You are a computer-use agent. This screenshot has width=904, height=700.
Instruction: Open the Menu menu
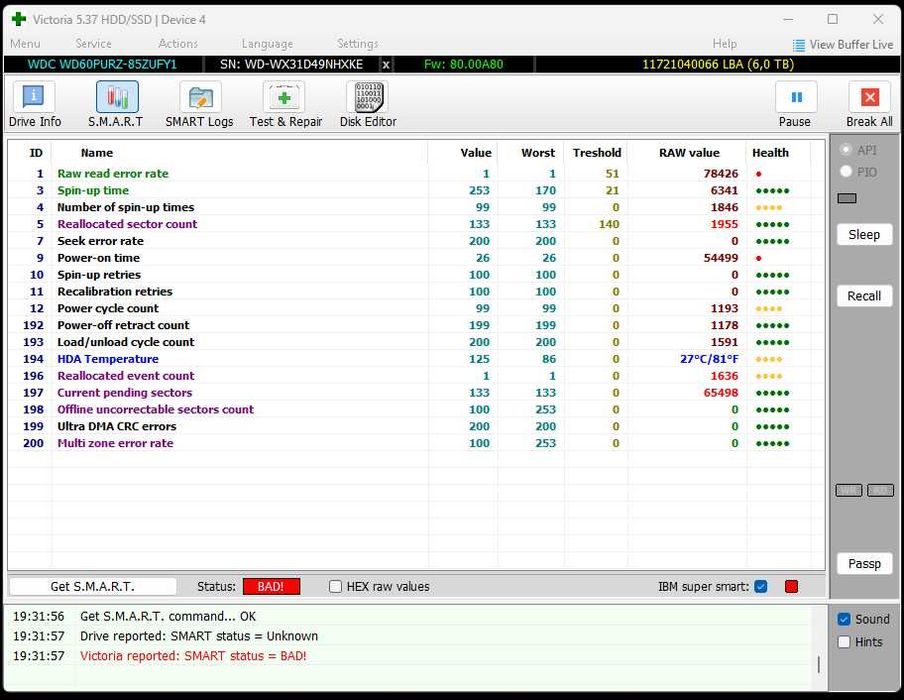click(x=25, y=44)
